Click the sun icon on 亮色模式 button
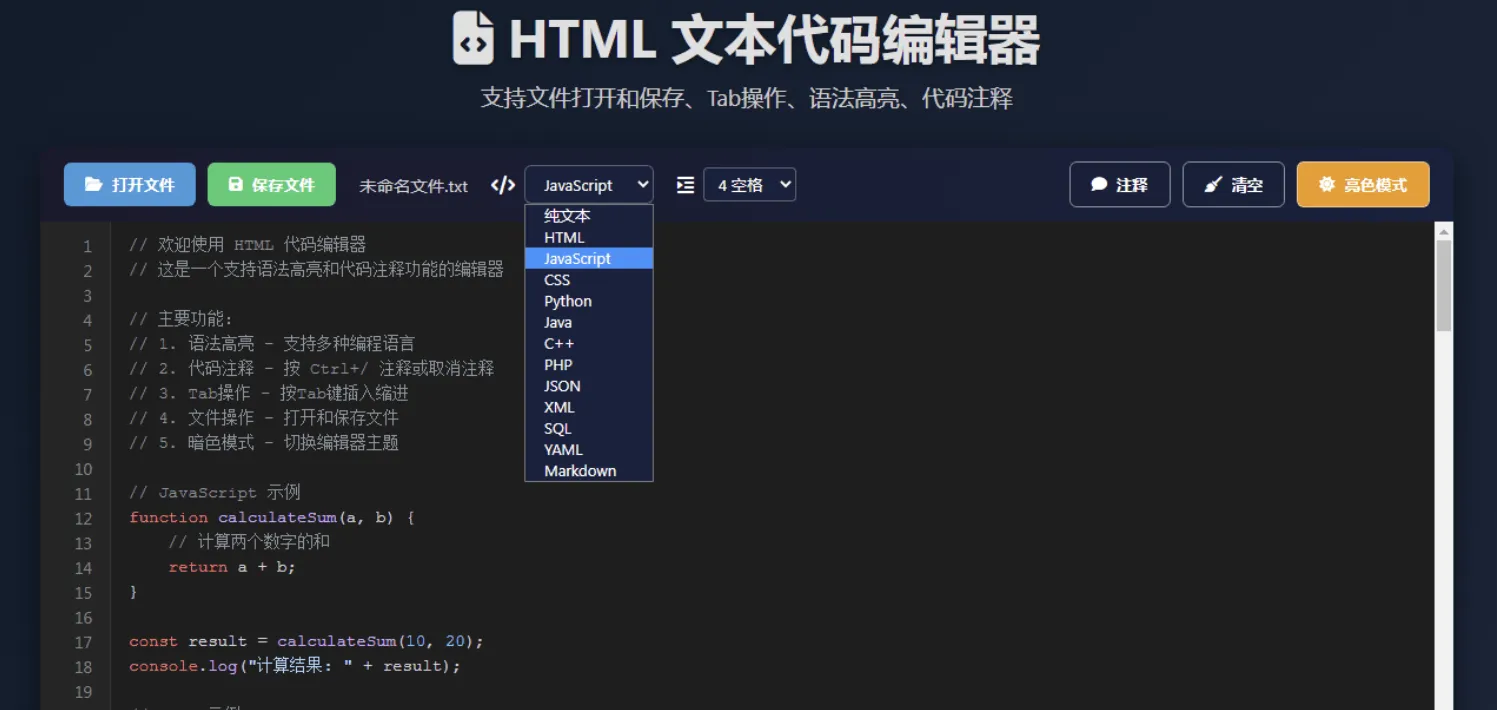Screen dimensions: 1497x710 click(x=1327, y=184)
